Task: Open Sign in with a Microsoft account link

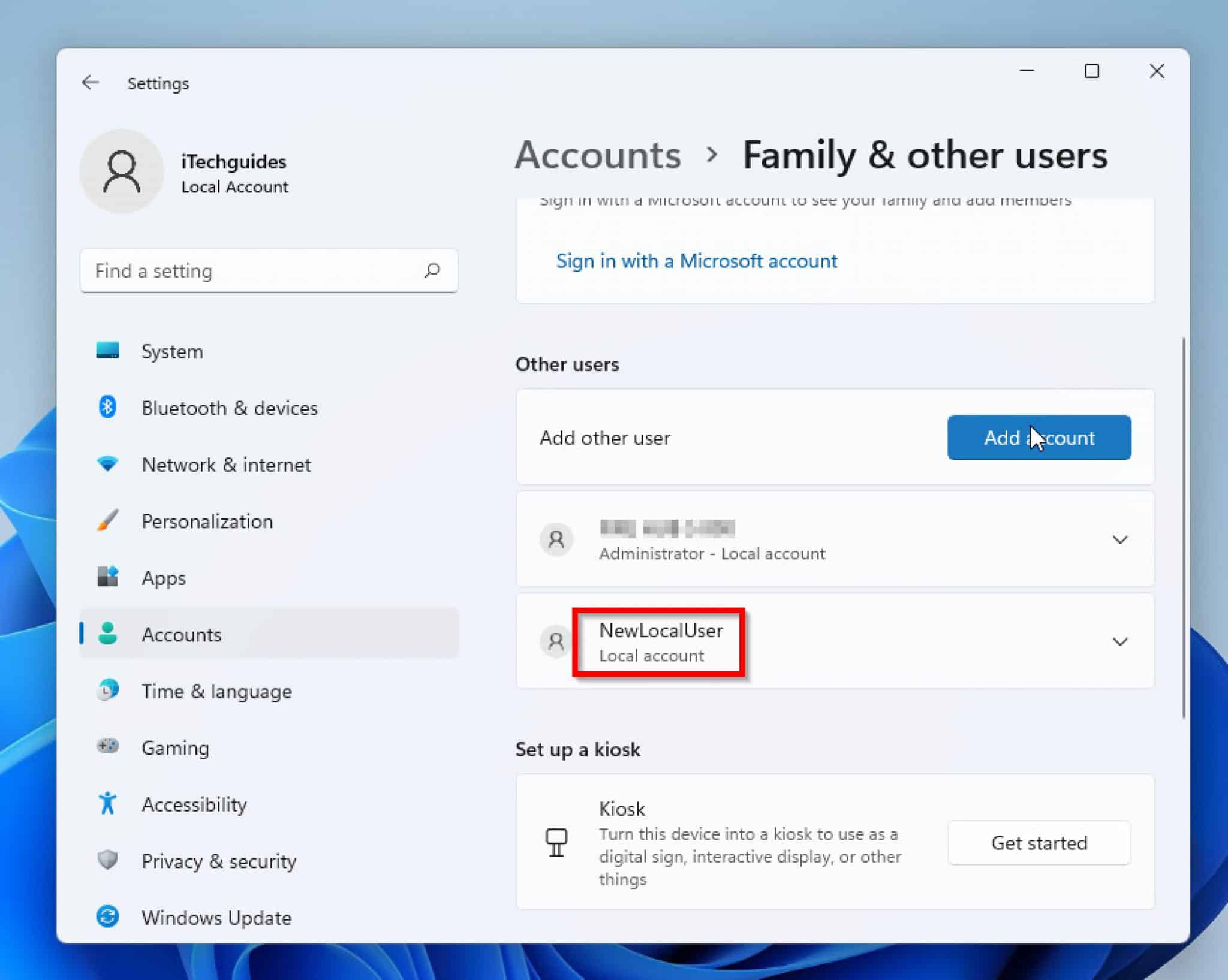Action: pyautogui.click(x=697, y=261)
